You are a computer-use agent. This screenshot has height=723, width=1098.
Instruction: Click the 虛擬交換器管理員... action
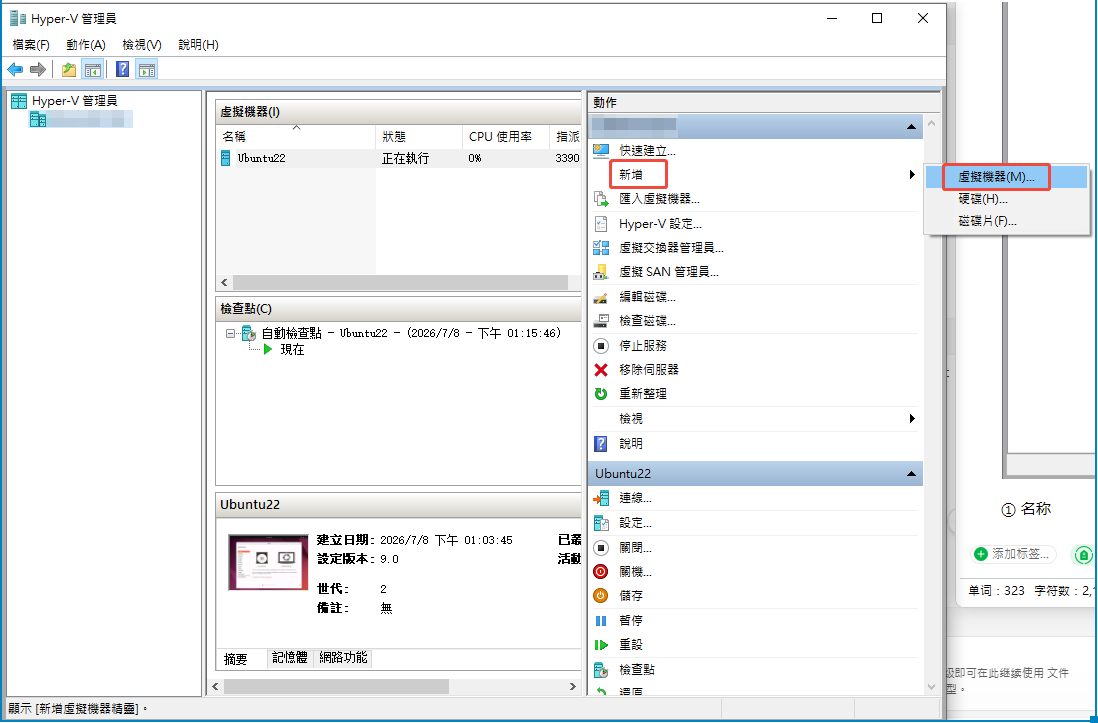[x=672, y=247]
